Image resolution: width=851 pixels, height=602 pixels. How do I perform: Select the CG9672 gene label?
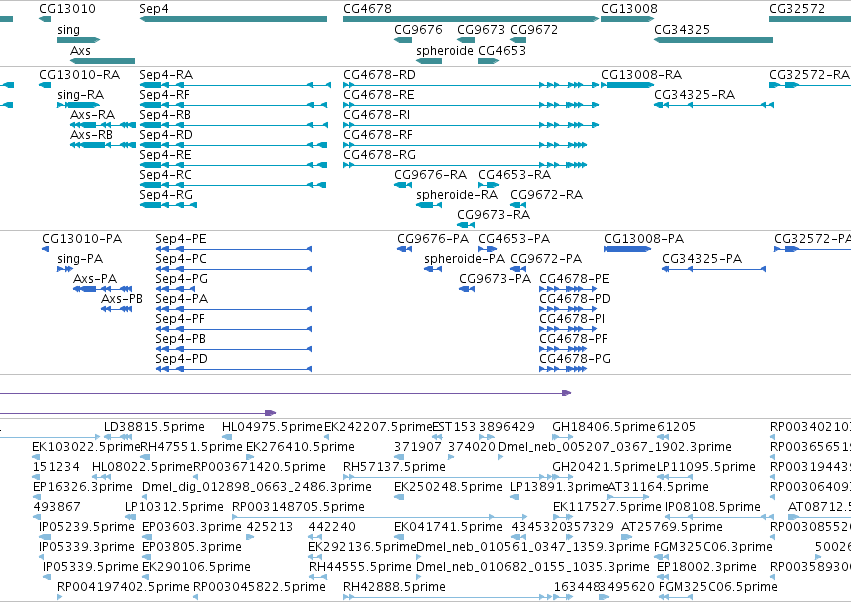534,30
